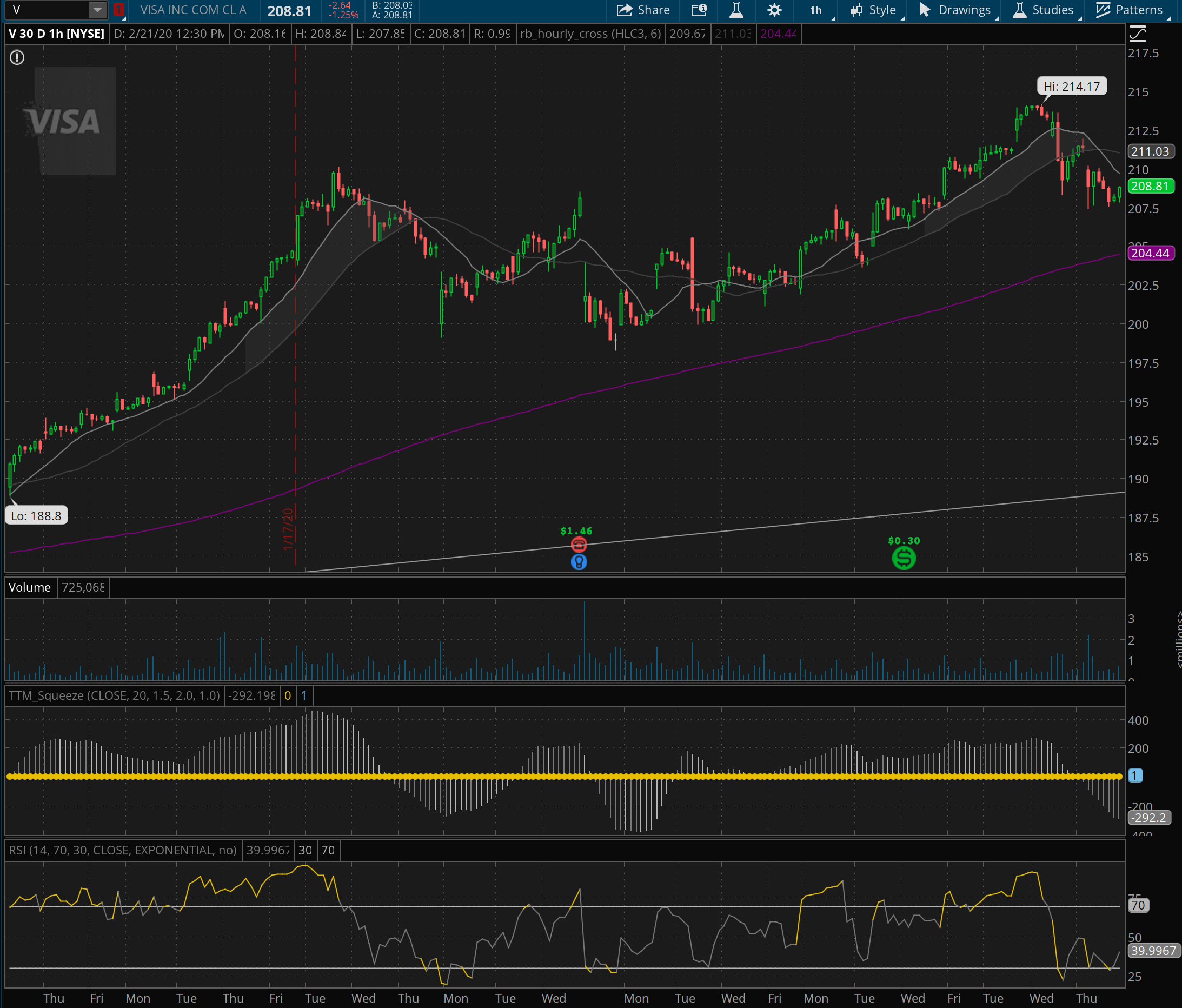Screen dimensions: 1182x1008
Task: Click the 211.03 price axis label
Action: [1150, 151]
